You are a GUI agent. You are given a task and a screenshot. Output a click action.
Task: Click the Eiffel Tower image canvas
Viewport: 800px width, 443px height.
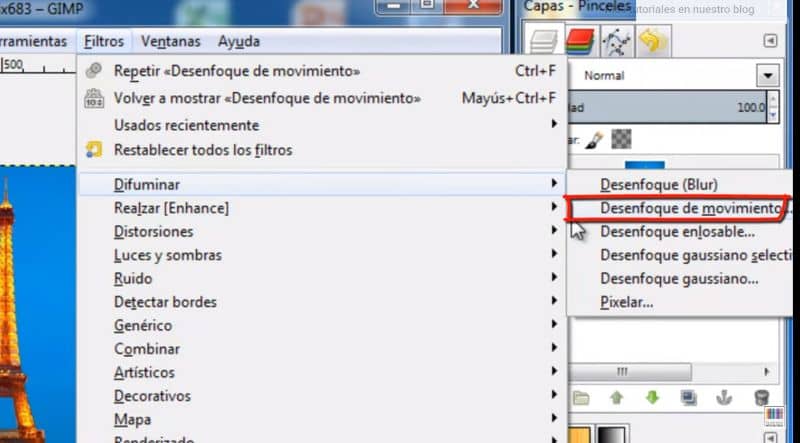point(38,304)
